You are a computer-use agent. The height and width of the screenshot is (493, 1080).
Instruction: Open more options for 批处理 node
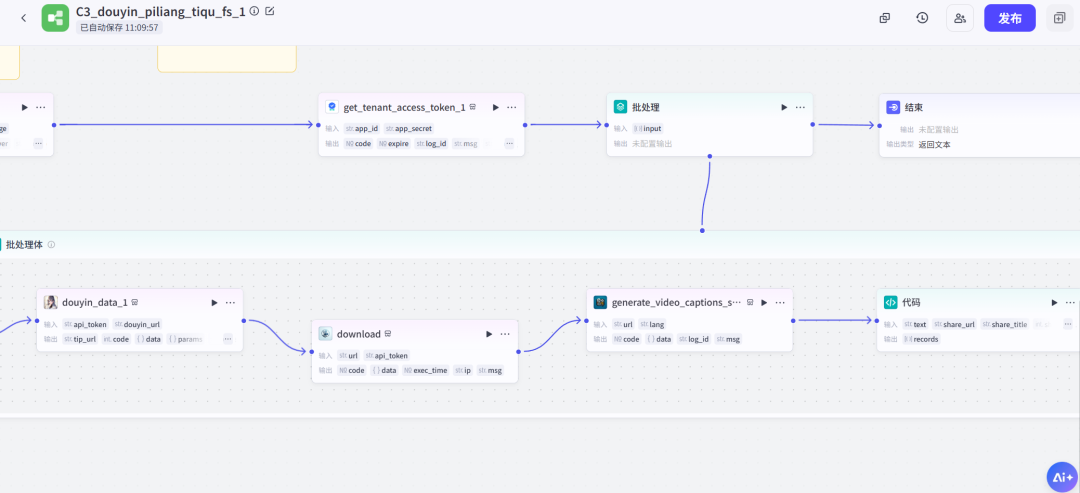800,107
